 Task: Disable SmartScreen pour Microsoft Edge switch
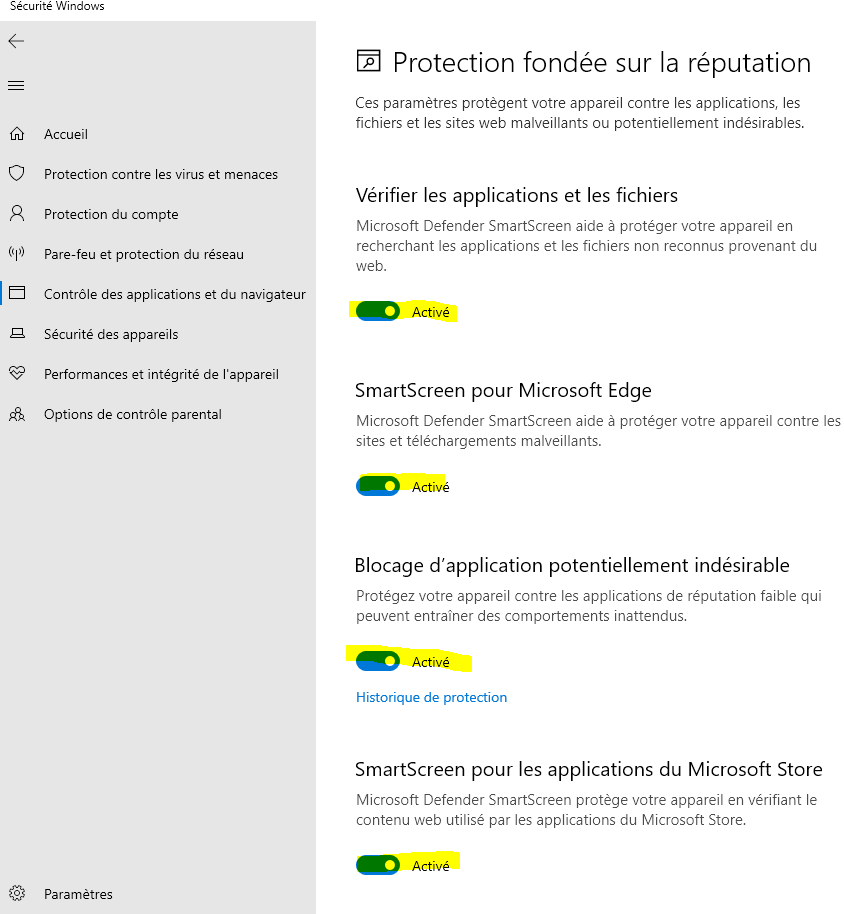tap(378, 486)
